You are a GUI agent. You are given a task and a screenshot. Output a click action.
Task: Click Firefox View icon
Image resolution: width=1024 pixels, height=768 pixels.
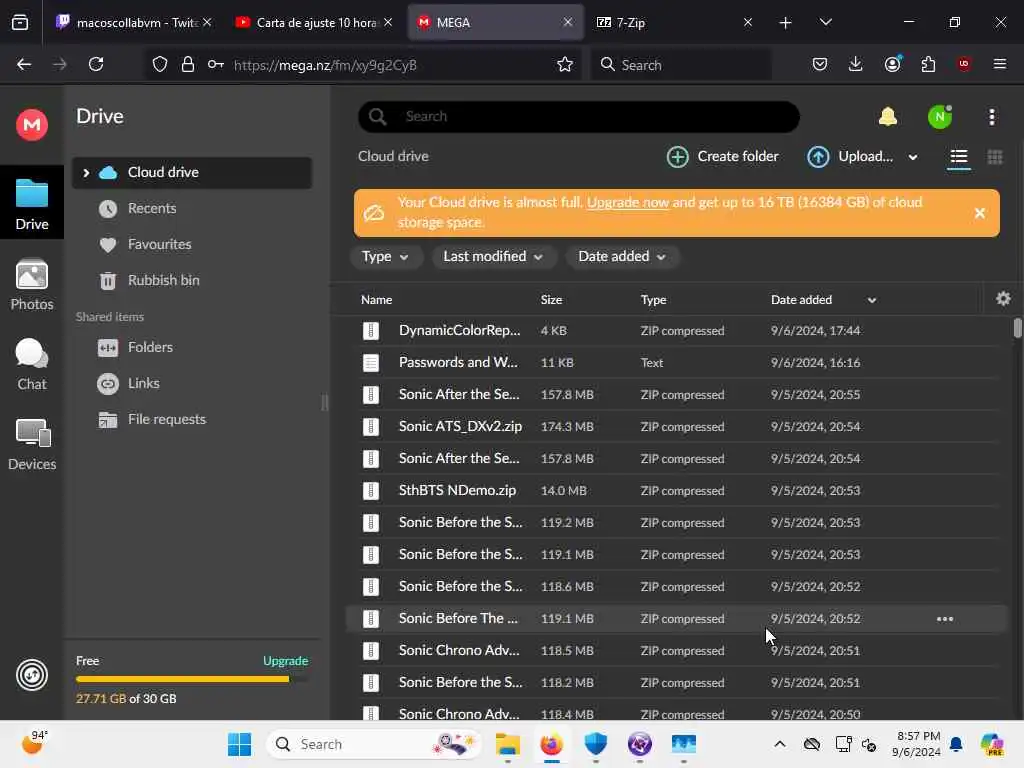click(x=20, y=23)
